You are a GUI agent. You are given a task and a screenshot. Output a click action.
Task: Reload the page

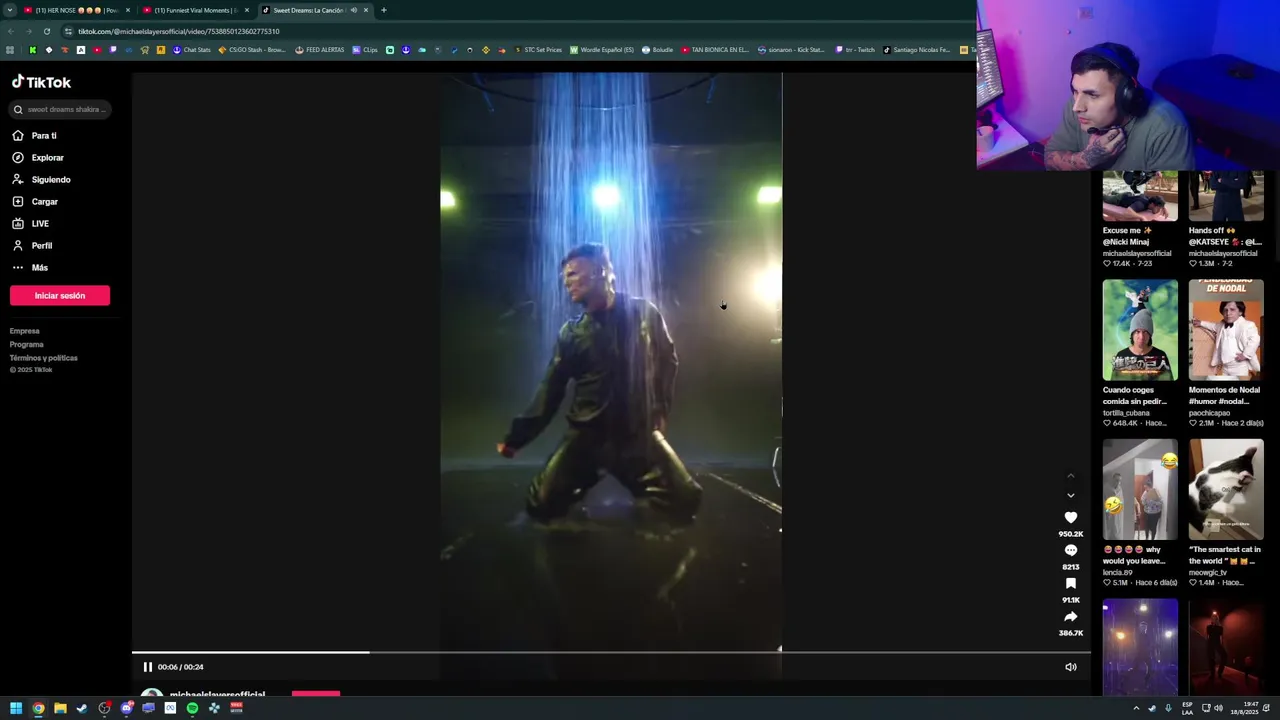(46, 31)
